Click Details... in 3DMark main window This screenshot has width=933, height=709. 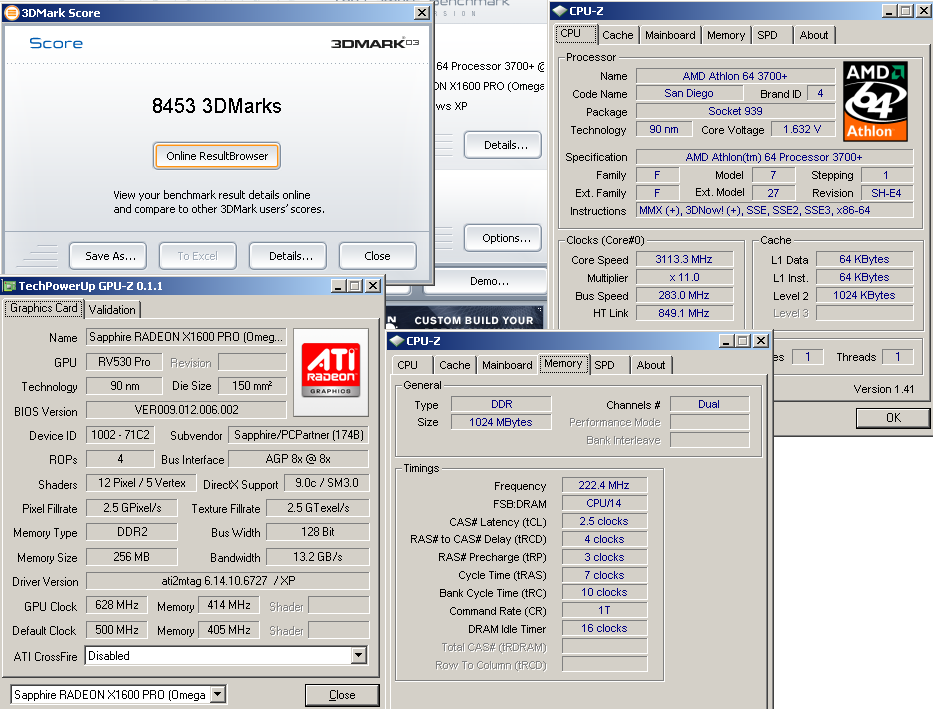[x=503, y=145]
